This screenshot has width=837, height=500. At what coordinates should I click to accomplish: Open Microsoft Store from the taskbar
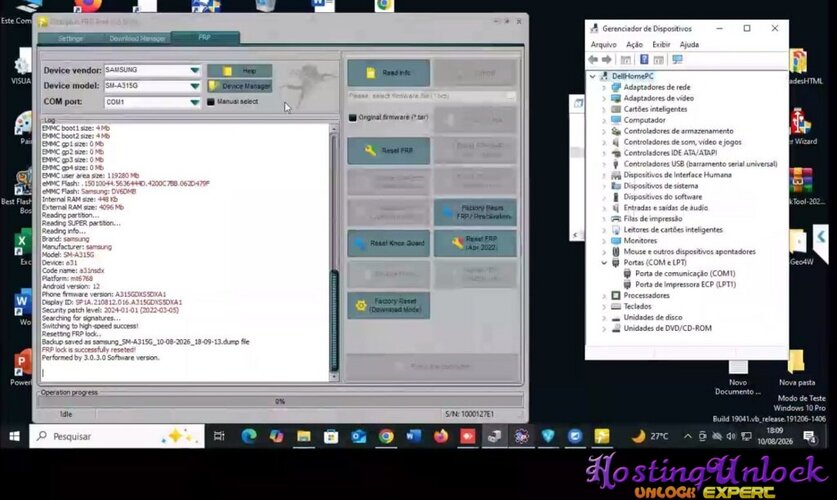pos(331,436)
